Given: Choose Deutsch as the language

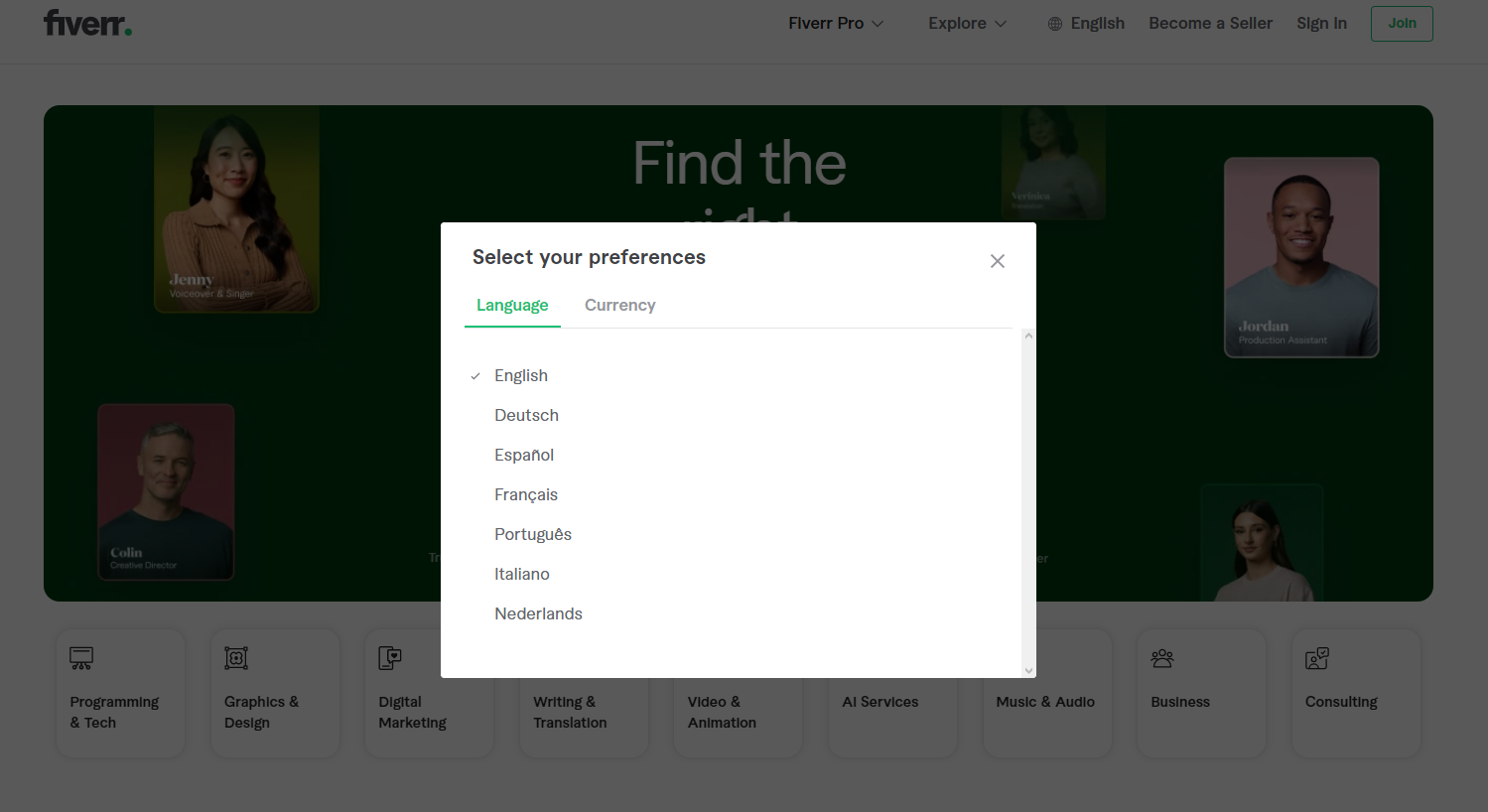Looking at the screenshot, I should [x=526, y=415].
